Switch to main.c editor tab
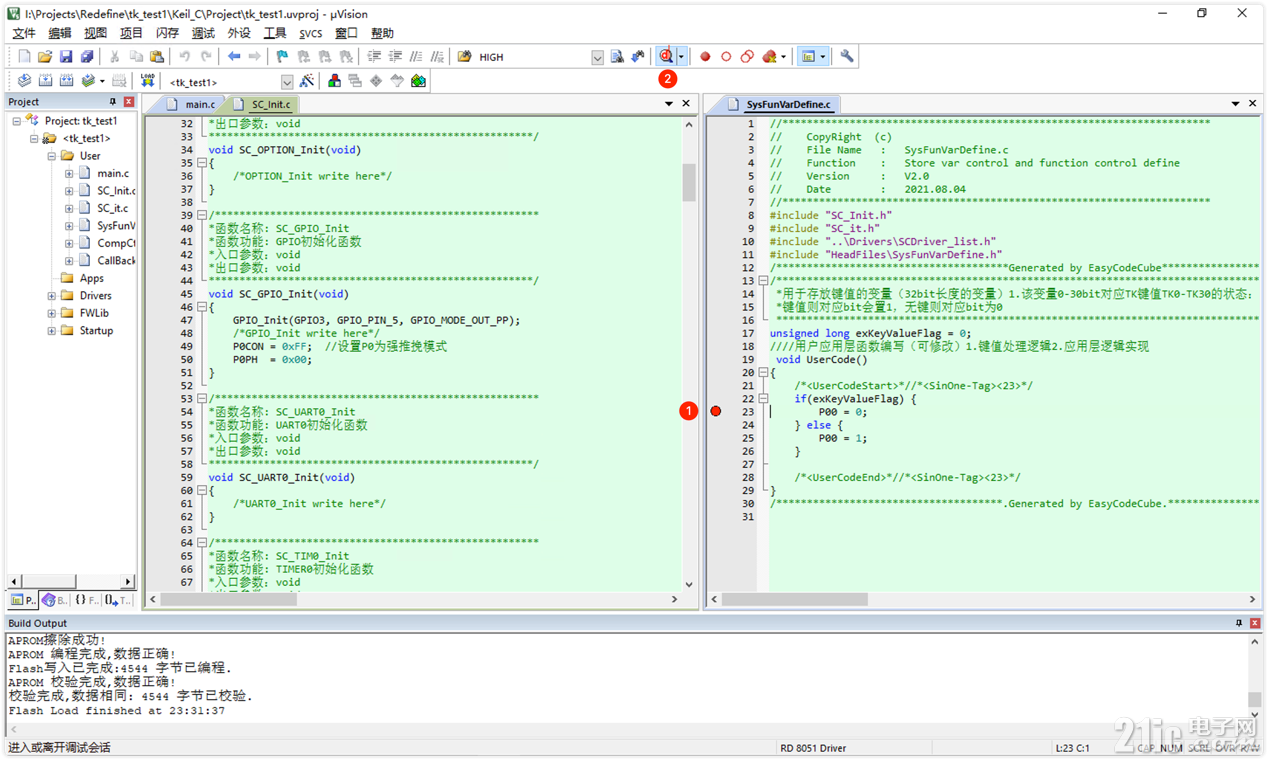Viewport: 1268px width, 760px height. [193, 104]
